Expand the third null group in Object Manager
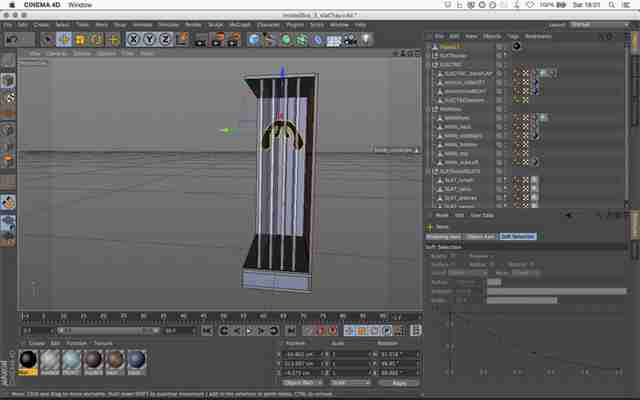Screen dimensions: 640x400 tap(429, 109)
